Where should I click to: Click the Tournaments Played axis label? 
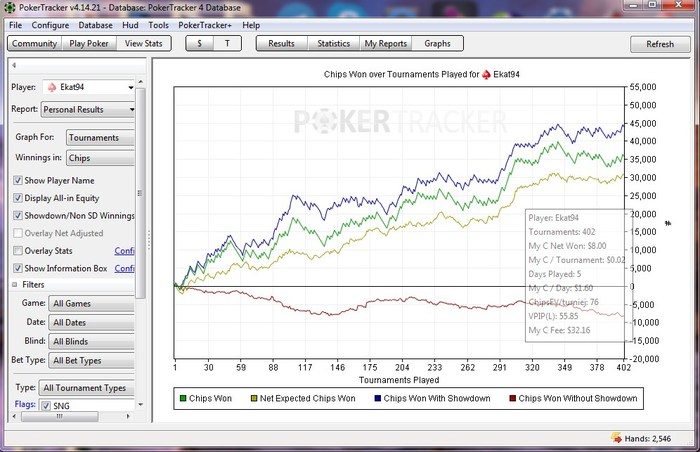[x=399, y=380]
